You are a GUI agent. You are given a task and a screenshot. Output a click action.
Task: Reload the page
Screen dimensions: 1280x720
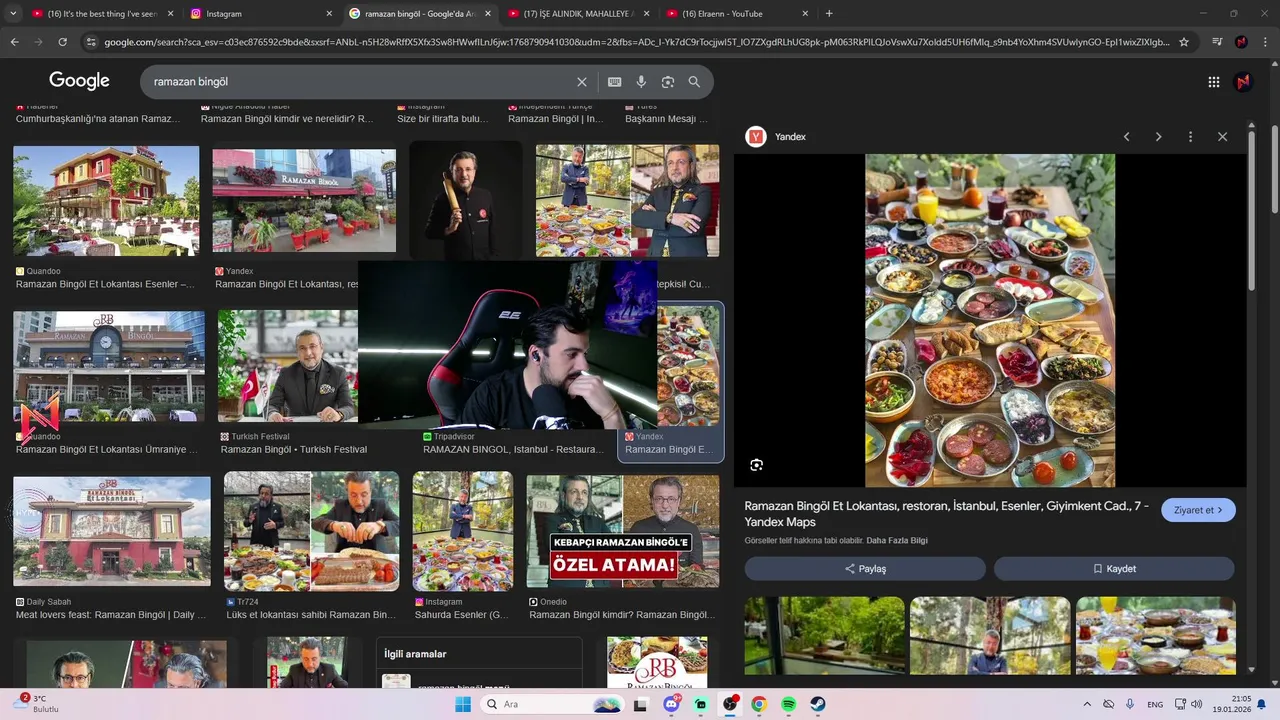(62, 42)
